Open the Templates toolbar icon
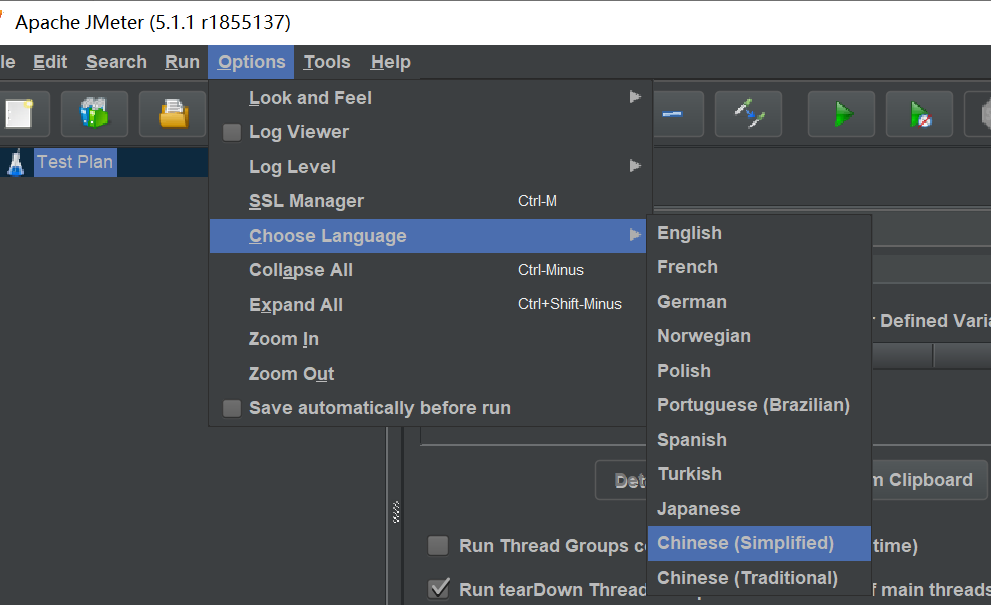 tap(94, 114)
